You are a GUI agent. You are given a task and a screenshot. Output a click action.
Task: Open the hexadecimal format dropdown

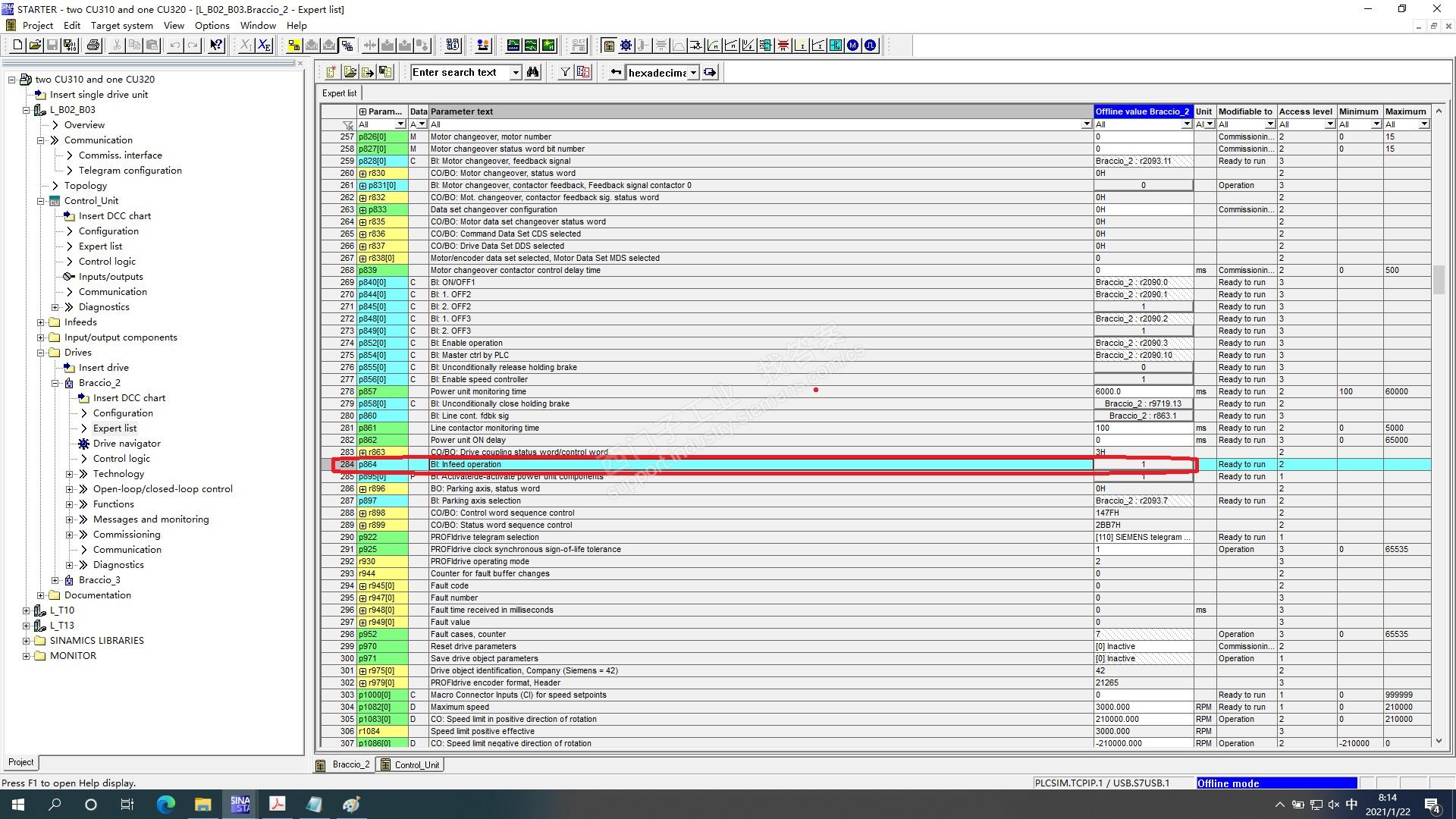click(x=693, y=73)
